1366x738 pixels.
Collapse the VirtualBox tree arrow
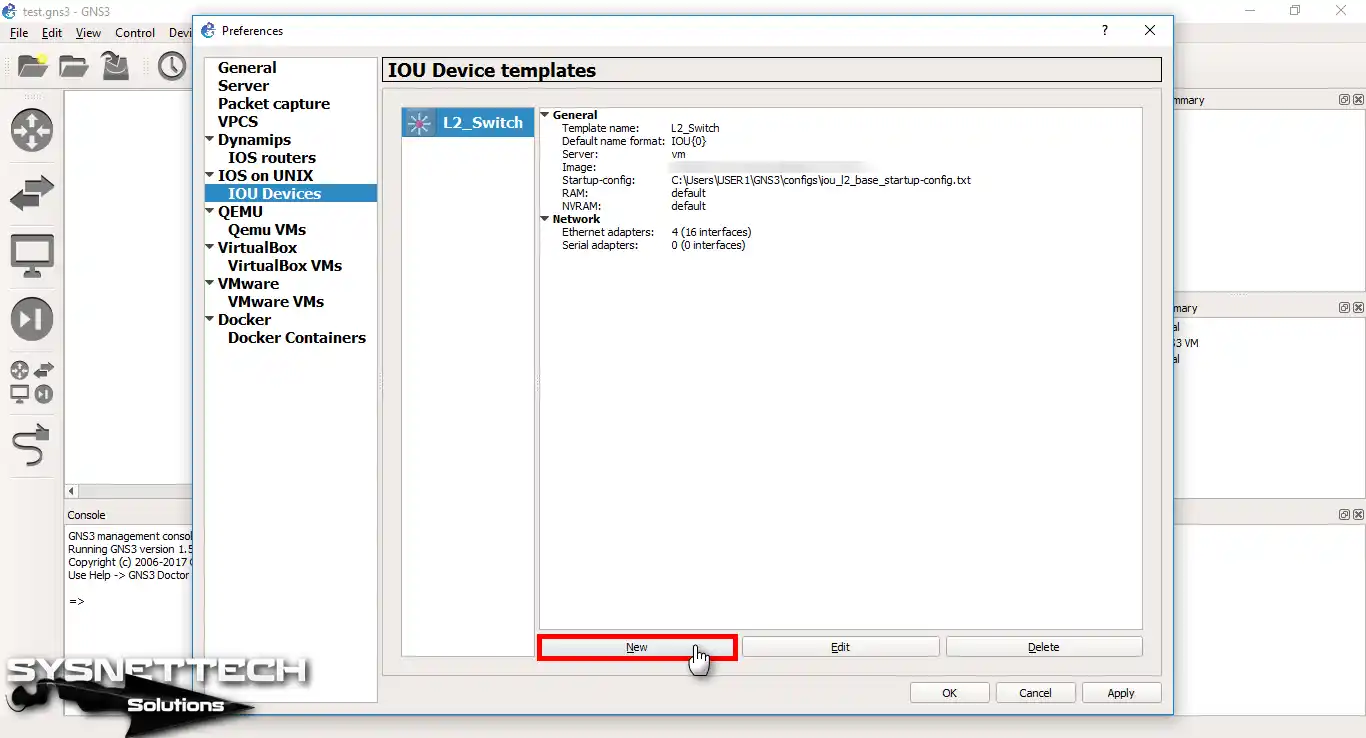[x=210, y=248]
